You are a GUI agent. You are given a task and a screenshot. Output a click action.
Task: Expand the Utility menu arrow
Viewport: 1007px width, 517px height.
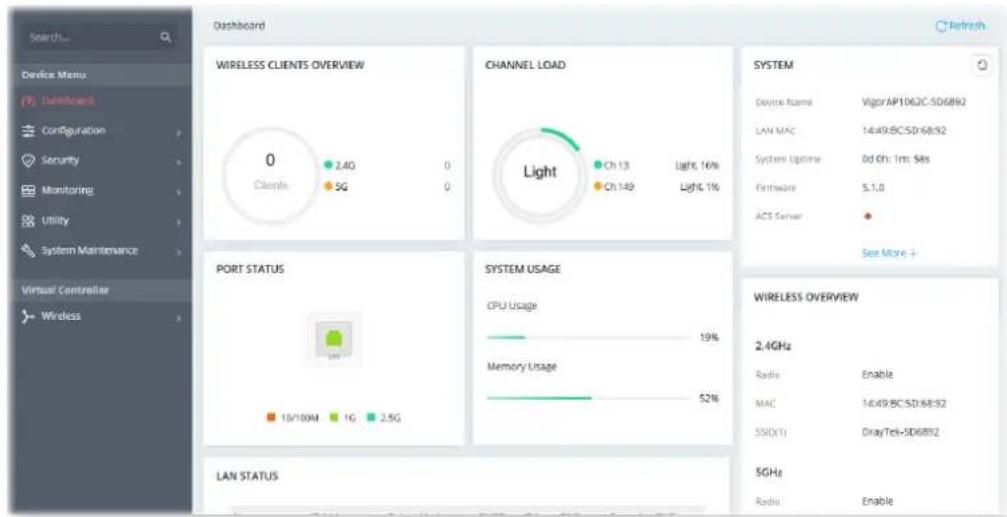[x=180, y=222]
